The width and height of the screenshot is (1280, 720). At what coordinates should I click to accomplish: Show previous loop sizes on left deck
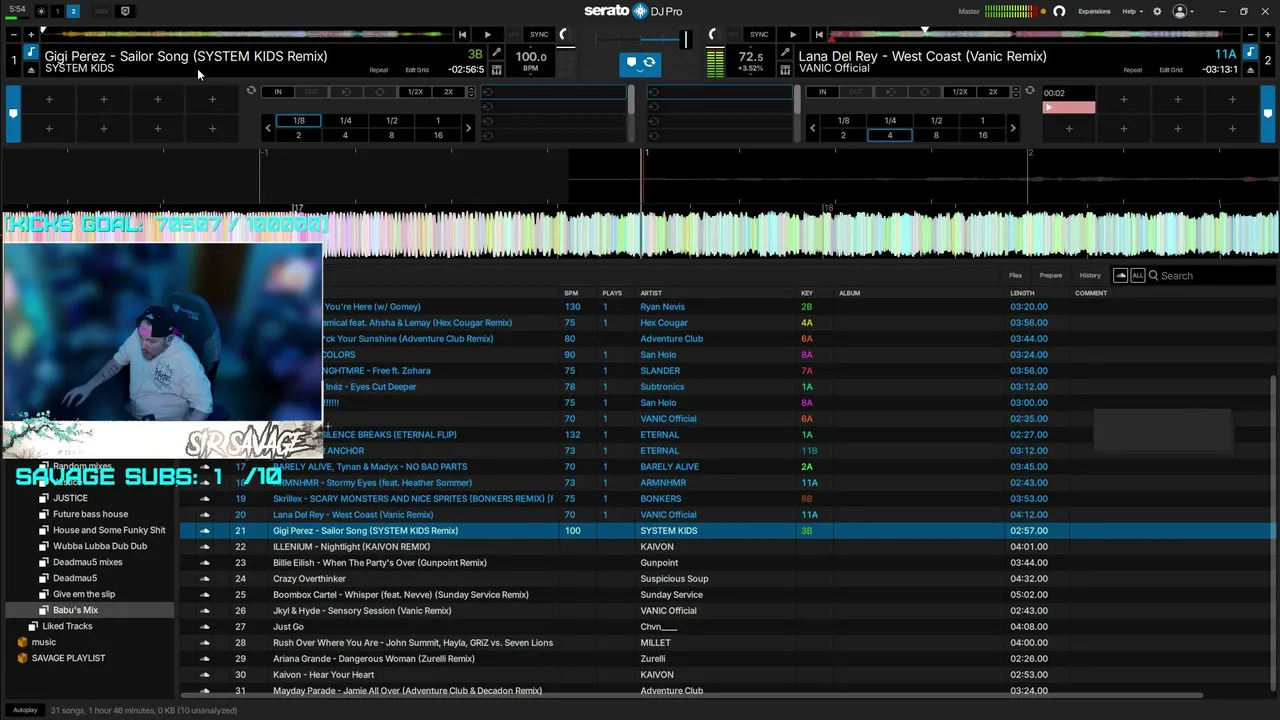point(267,128)
